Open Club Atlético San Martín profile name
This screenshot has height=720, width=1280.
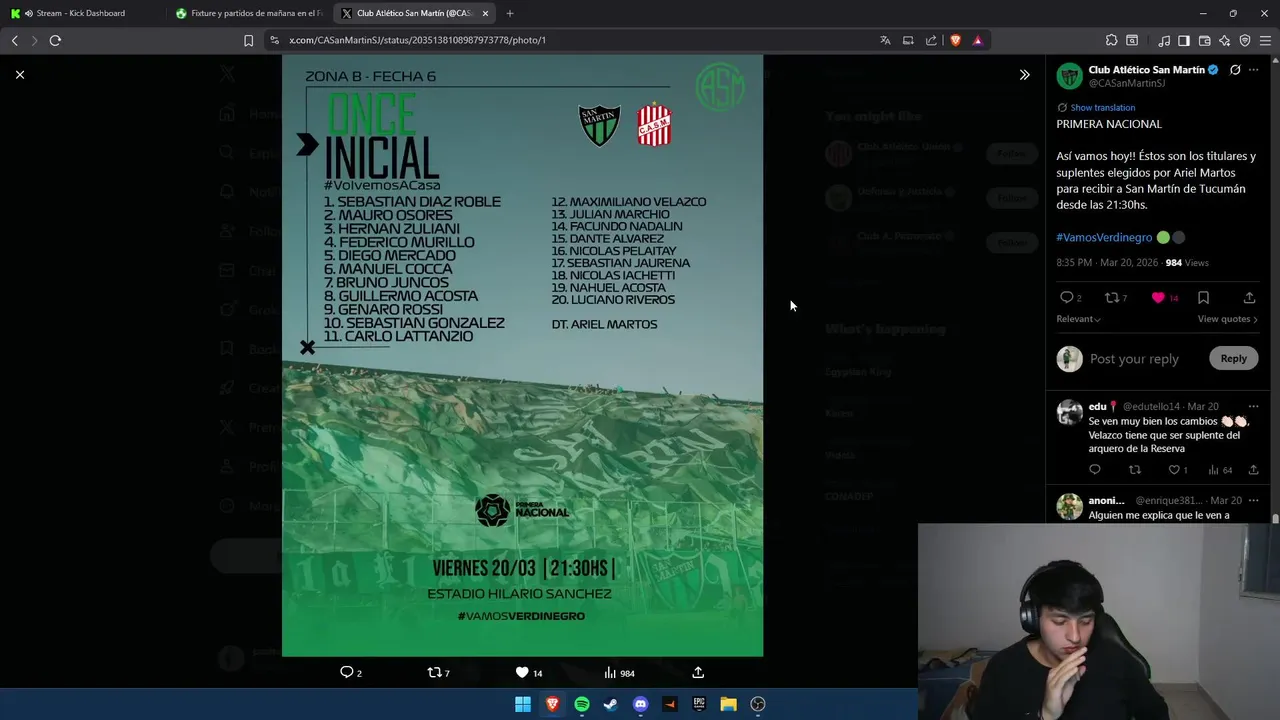[1146, 70]
